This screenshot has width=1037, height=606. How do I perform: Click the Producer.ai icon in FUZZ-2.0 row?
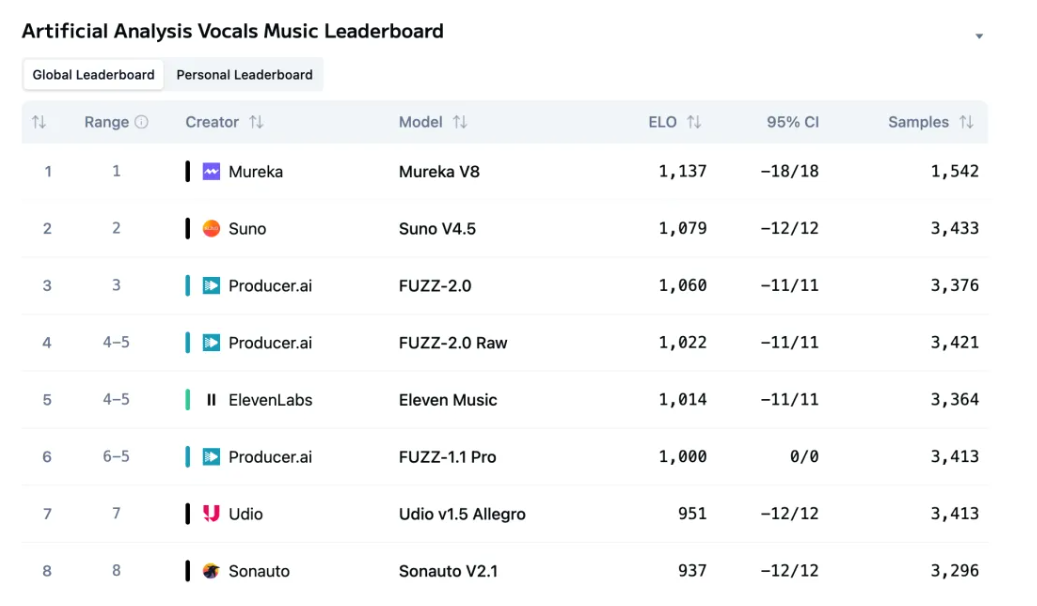pyautogui.click(x=211, y=286)
